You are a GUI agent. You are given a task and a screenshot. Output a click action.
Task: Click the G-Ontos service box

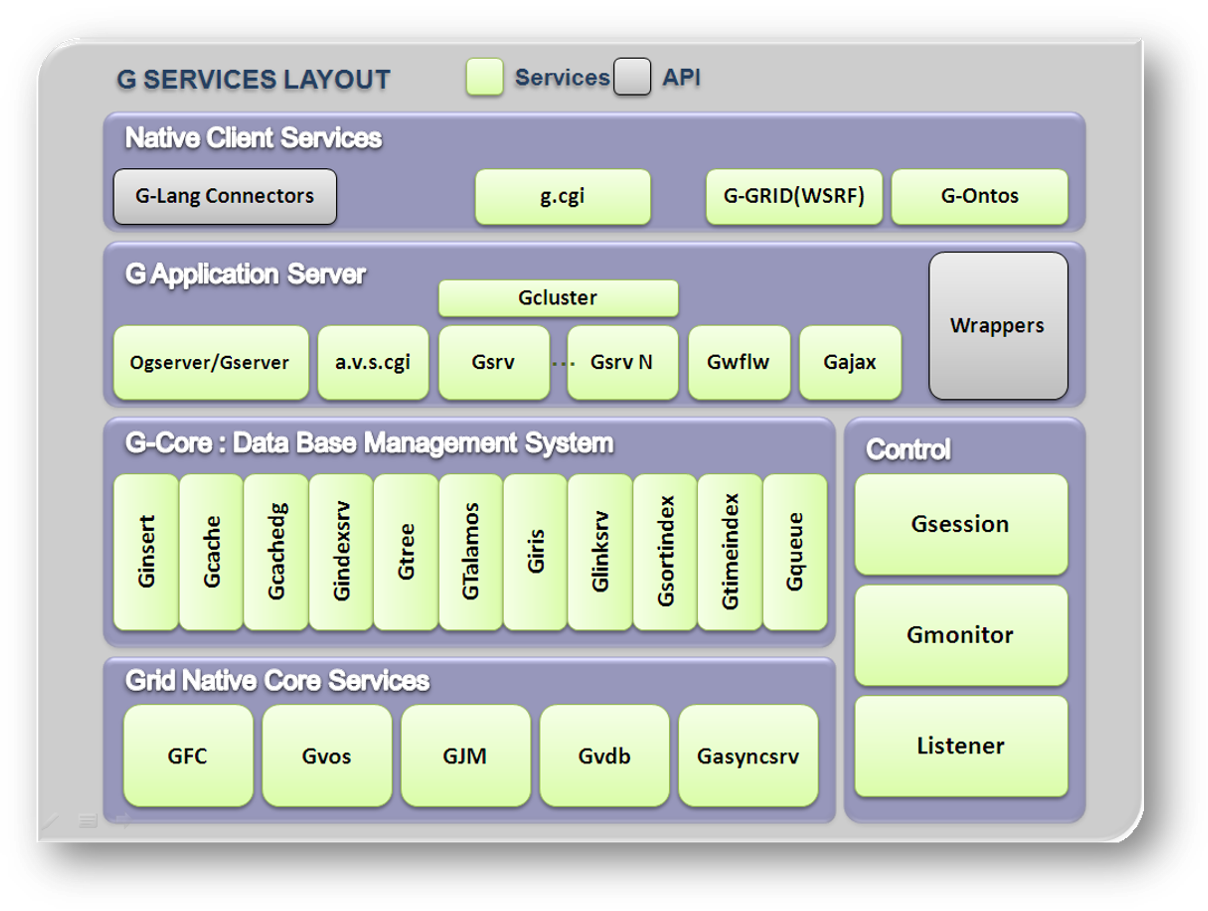pos(979,197)
